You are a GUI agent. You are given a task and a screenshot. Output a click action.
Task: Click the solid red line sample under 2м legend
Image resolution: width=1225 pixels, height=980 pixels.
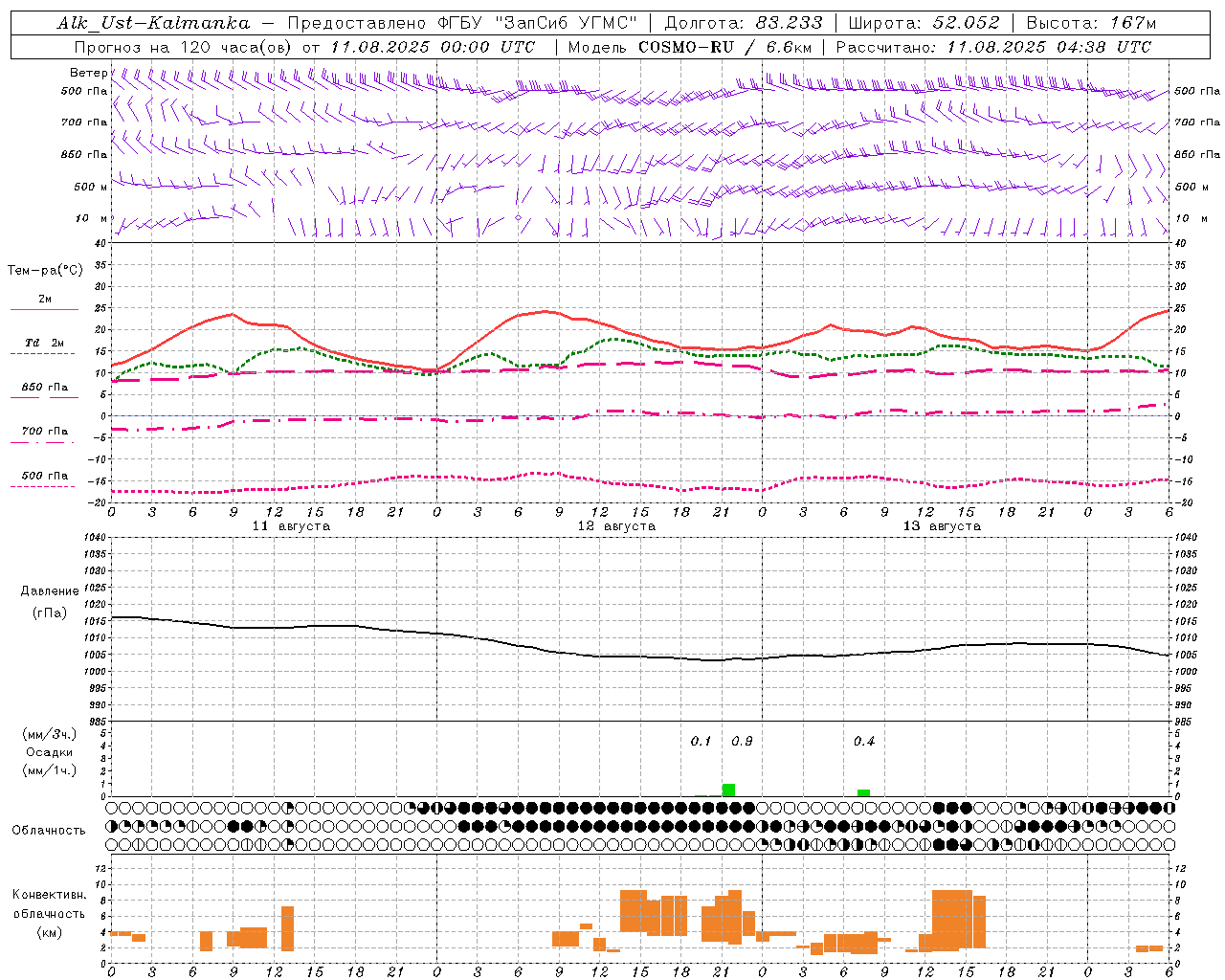click(x=44, y=309)
